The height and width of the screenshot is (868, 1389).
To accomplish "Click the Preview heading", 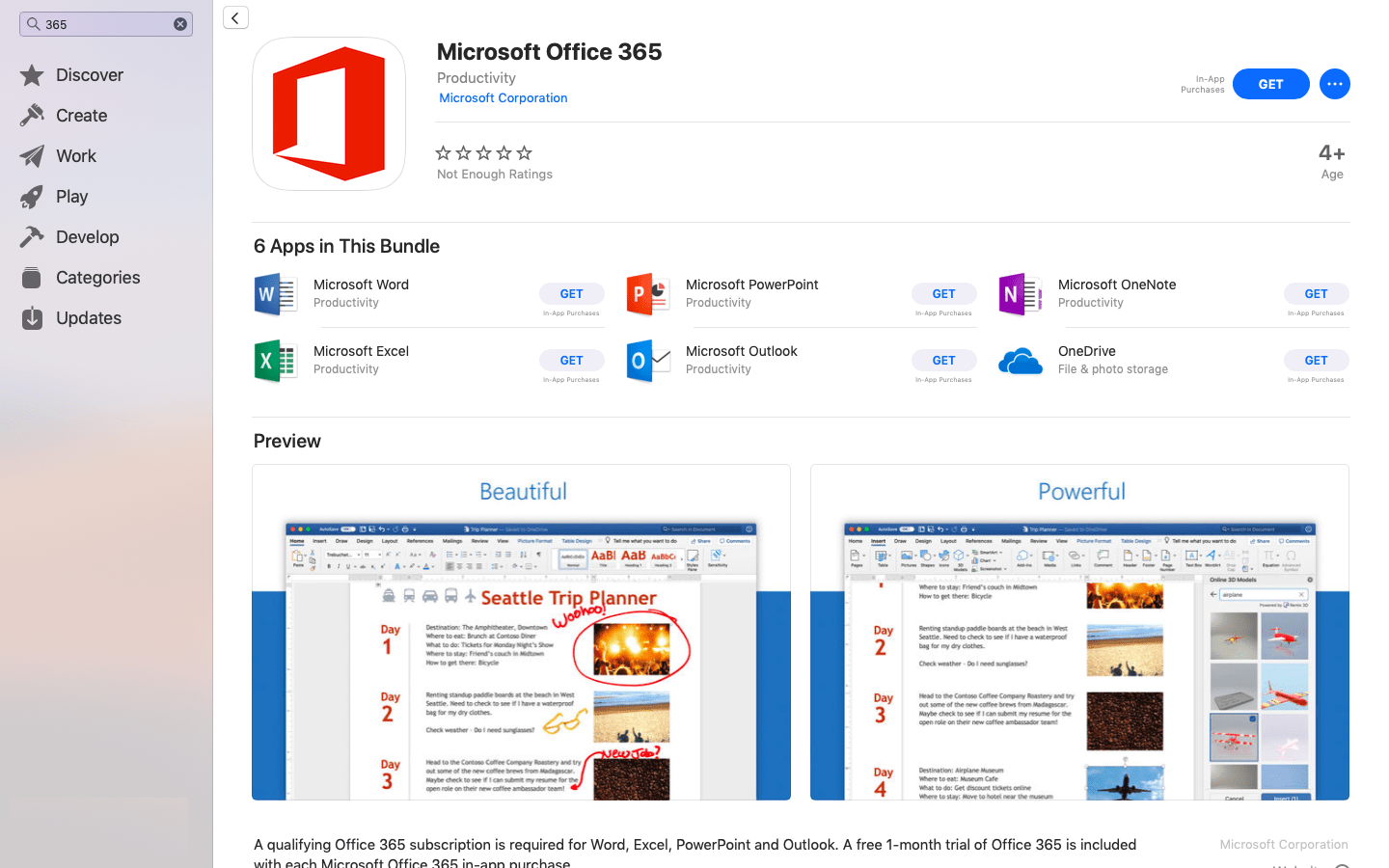I will (x=287, y=441).
